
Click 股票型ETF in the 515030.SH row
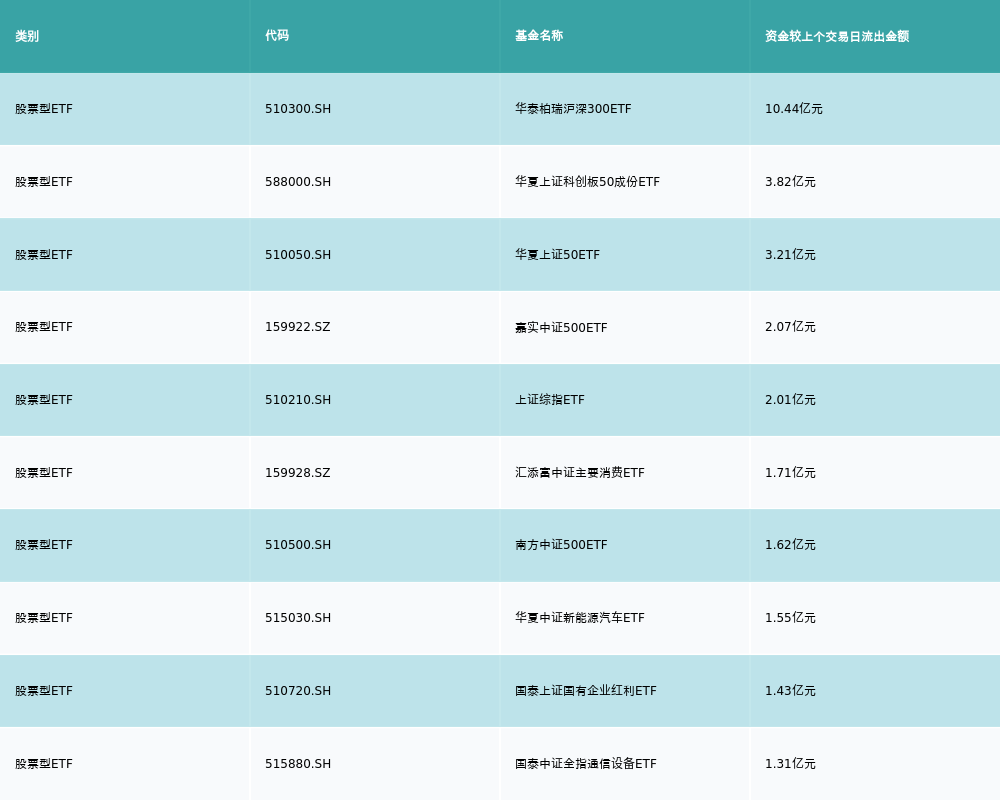[x=44, y=618]
